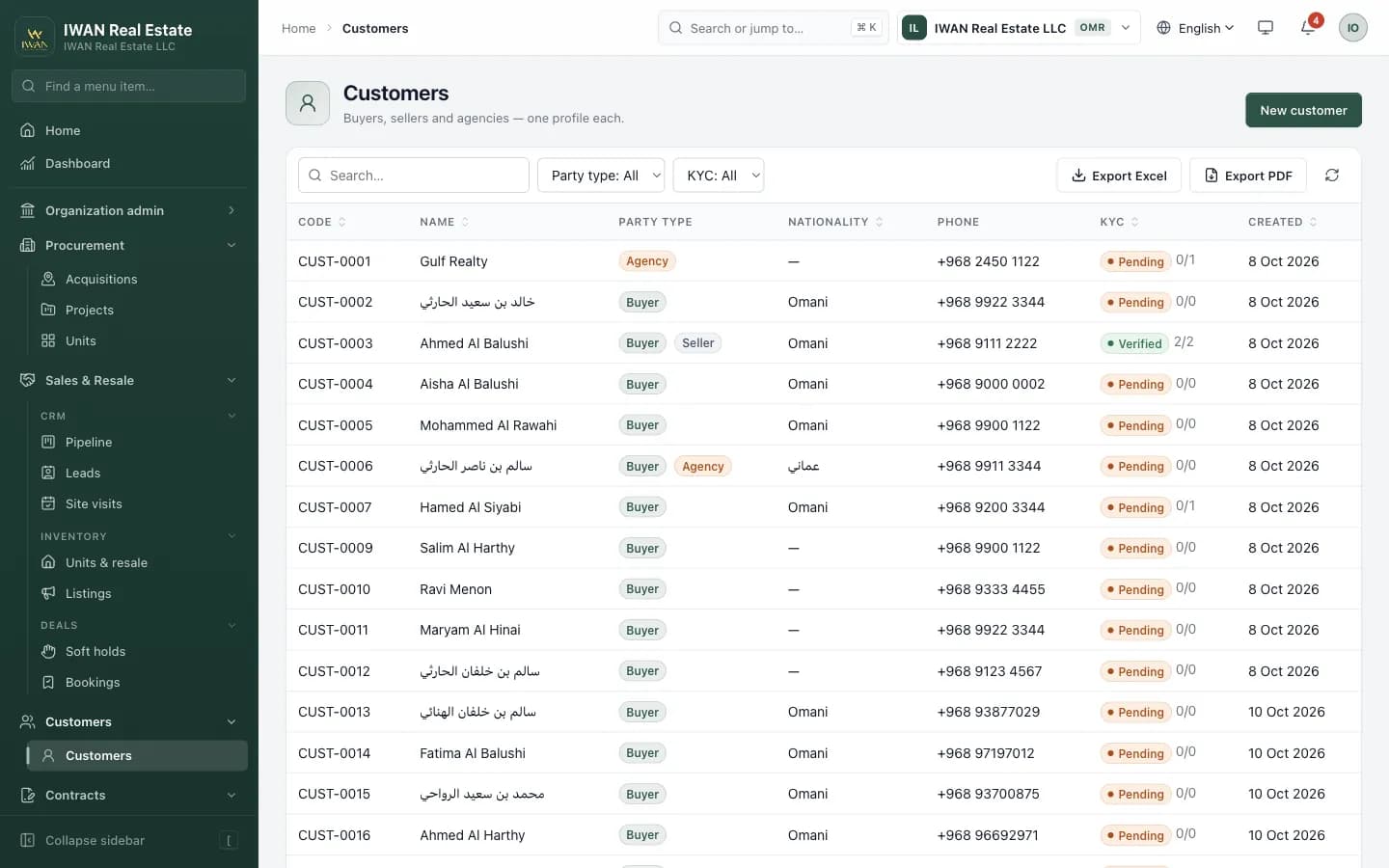The width and height of the screenshot is (1389, 868).
Task: Sort table by Name column
Action: [x=444, y=222]
